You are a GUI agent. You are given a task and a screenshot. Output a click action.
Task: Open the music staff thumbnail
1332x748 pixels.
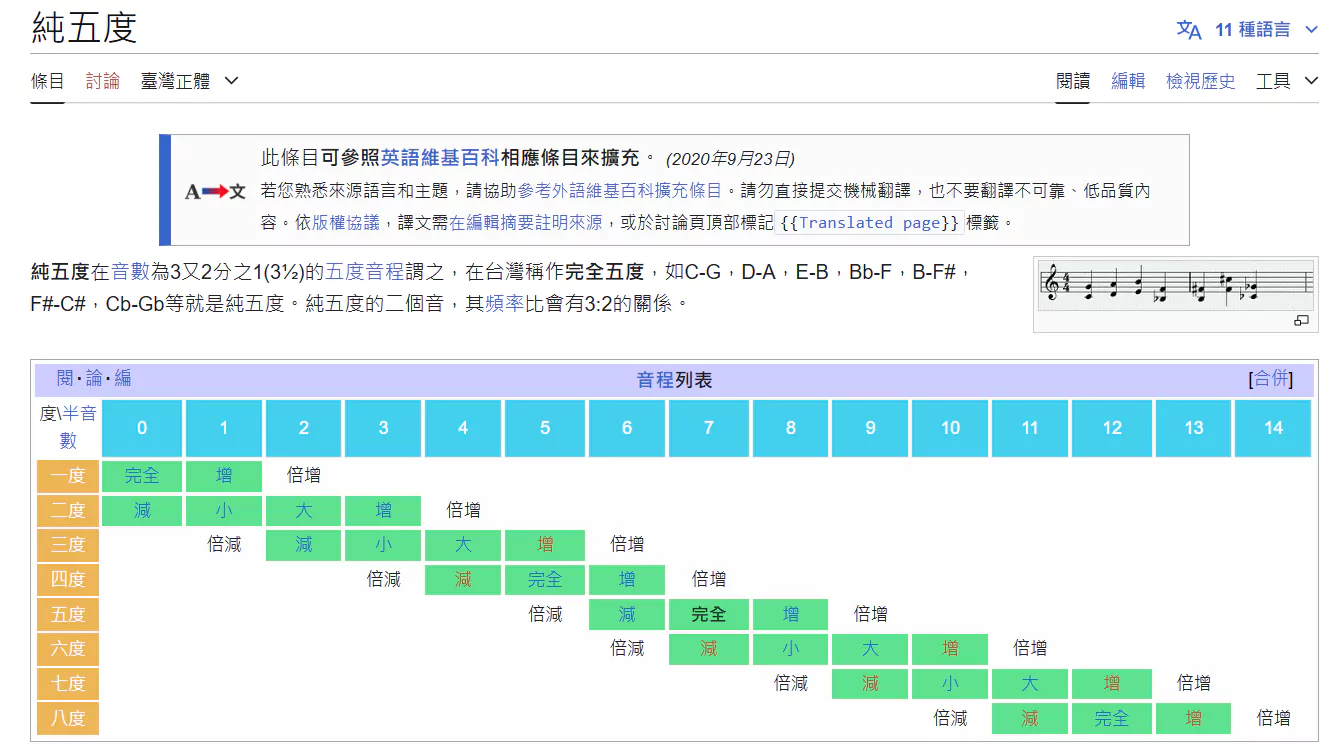coord(1175,284)
